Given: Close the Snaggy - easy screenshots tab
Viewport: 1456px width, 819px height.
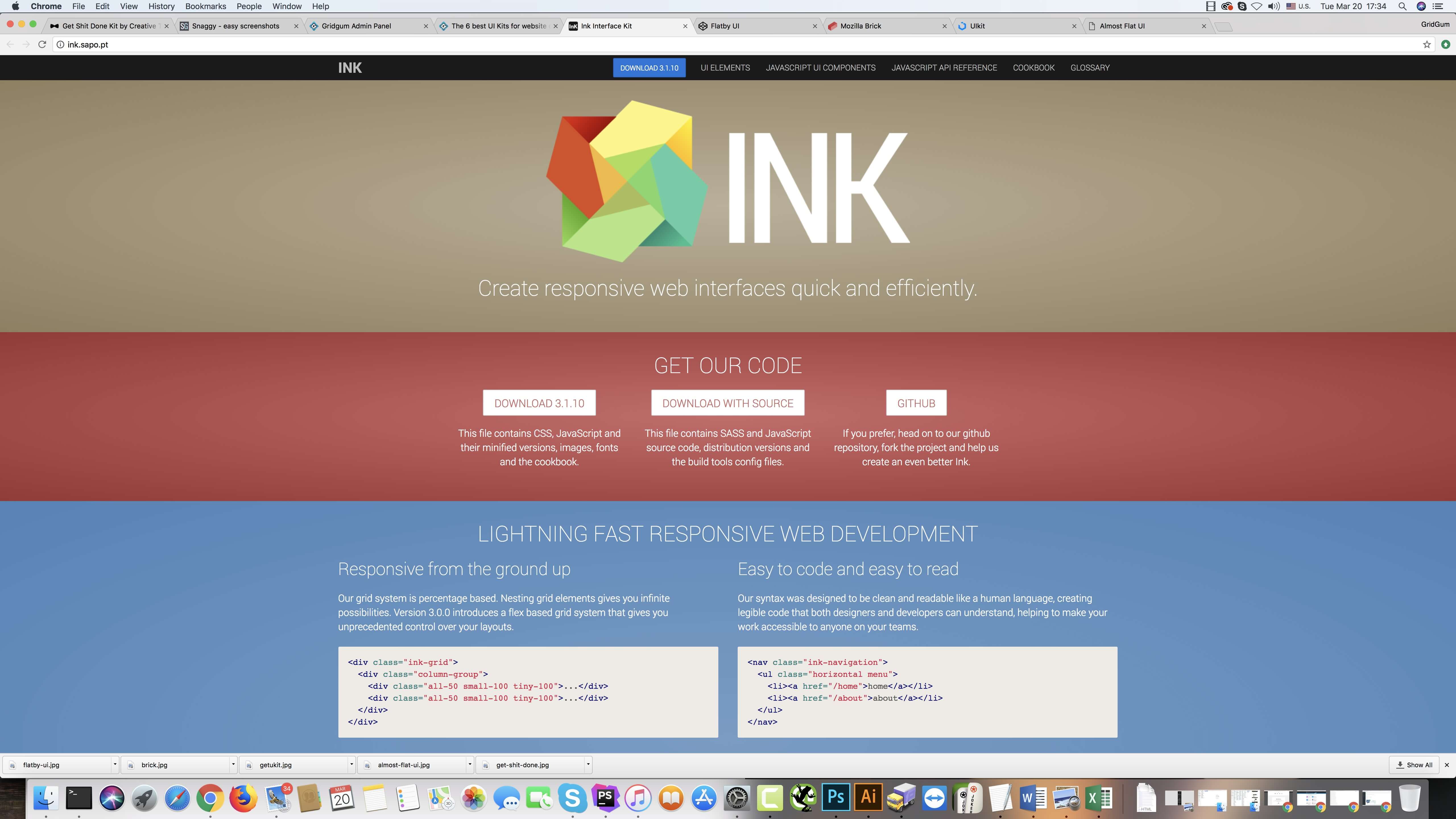Looking at the screenshot, I should click(x=296, y=26).
